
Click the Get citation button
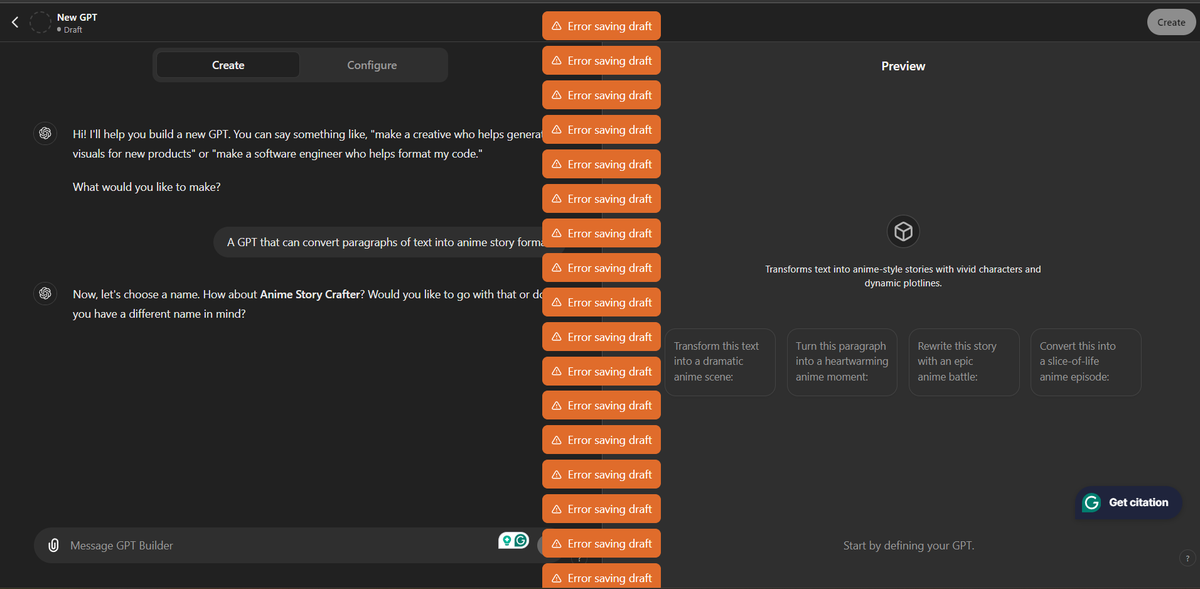click(1129, 502)
